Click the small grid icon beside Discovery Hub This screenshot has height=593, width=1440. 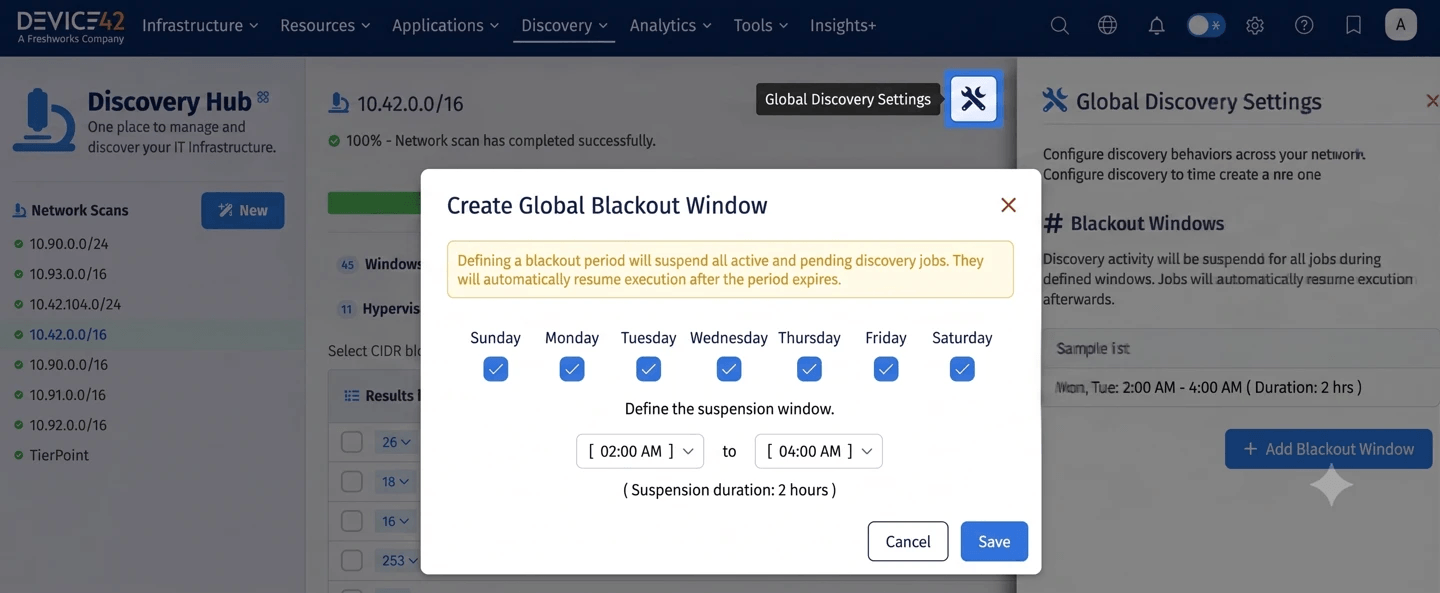[263, 97]
